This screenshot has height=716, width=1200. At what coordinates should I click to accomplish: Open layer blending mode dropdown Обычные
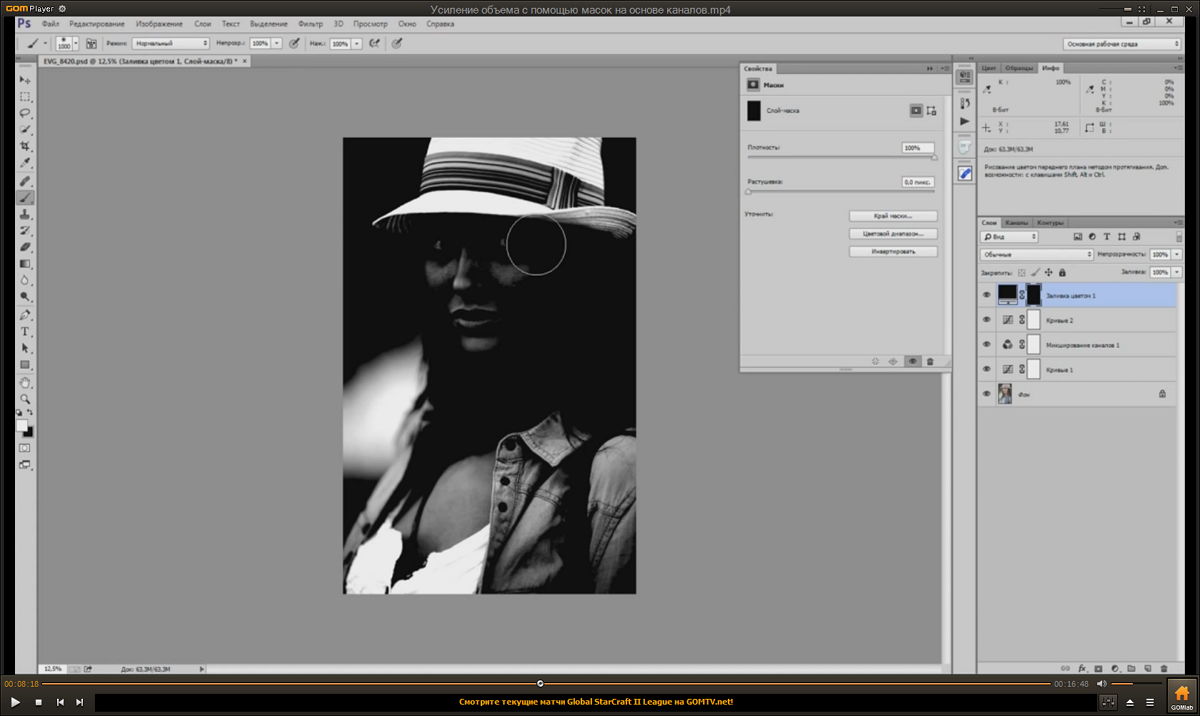(x=1035, y=255)
